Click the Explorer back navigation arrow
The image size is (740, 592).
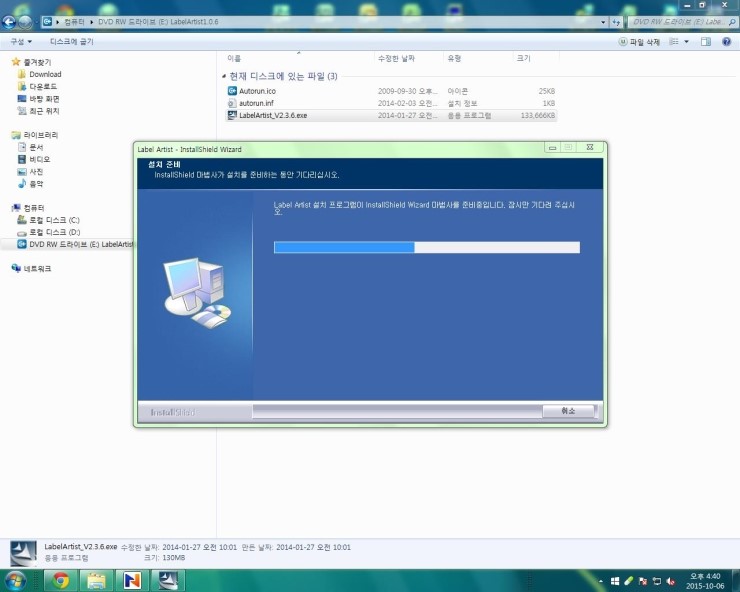tap(11, 21)
